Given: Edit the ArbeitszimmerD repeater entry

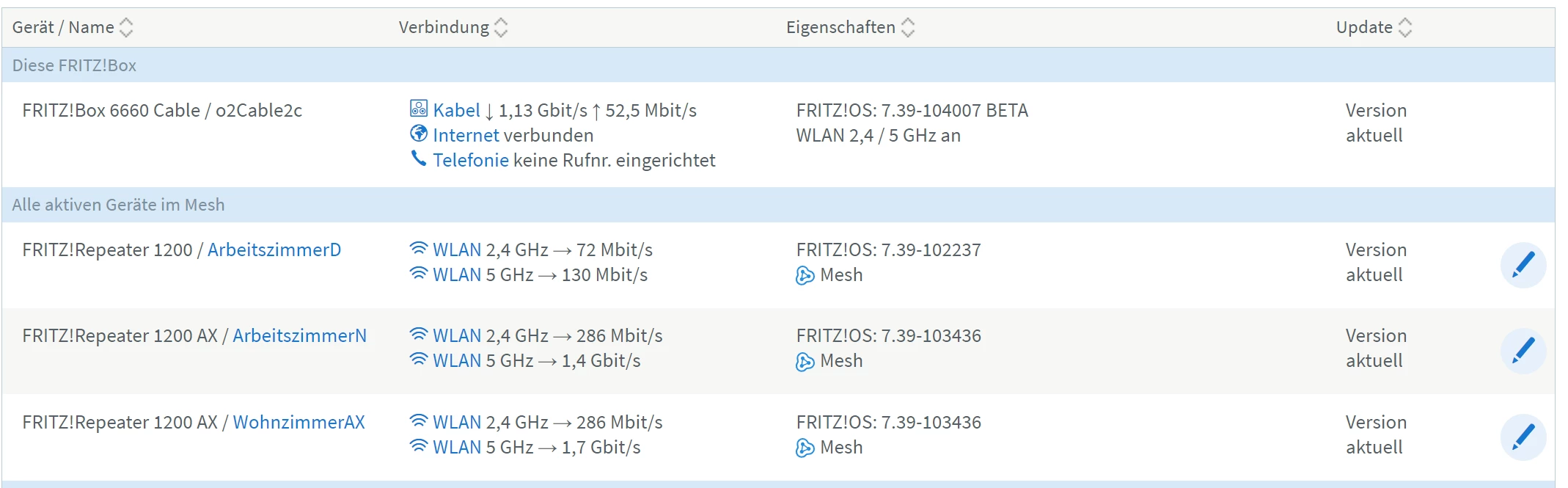Looking at the screenshot, I should pyautogui.click(x=1523, y=264).
